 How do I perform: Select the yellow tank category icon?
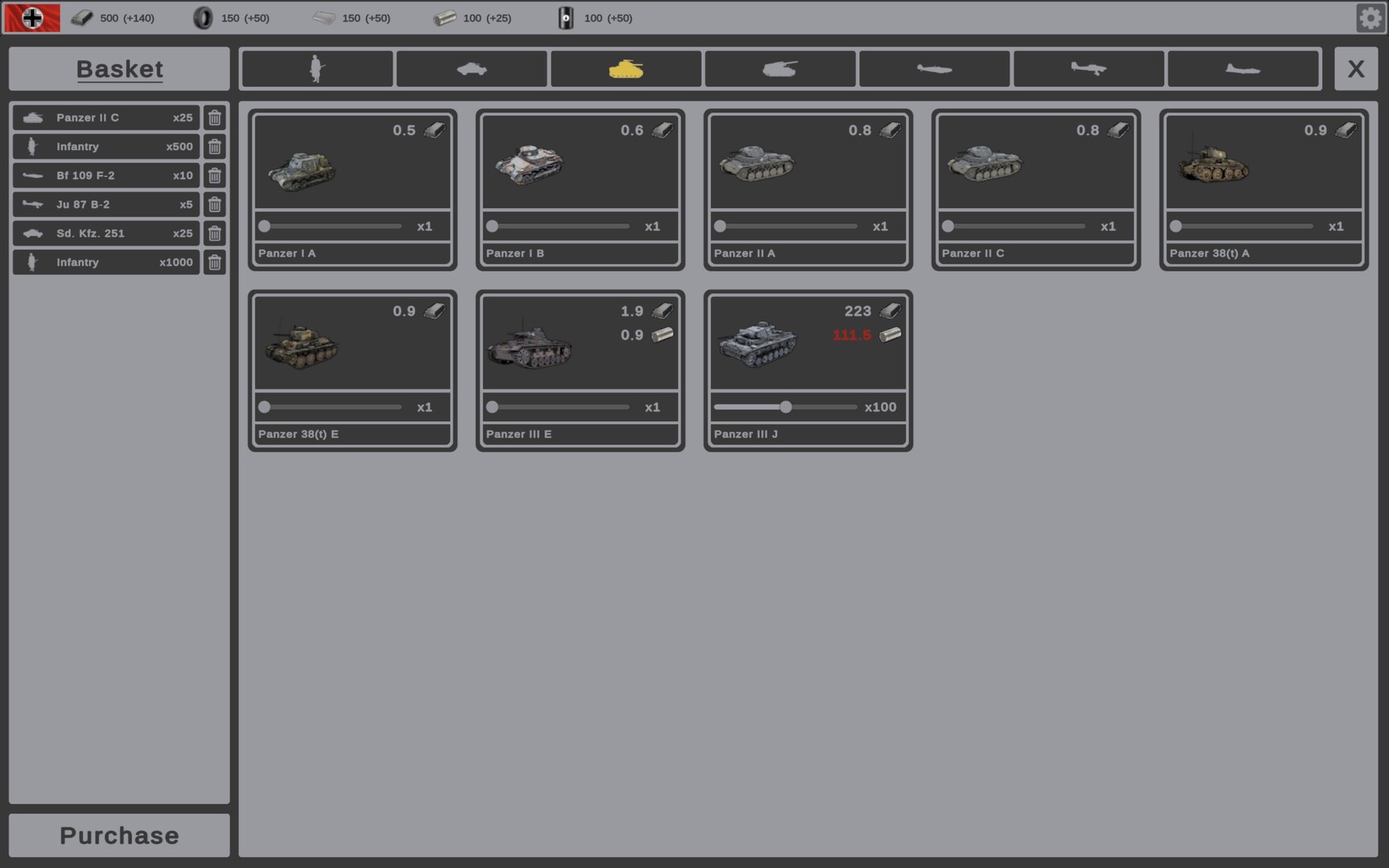(x=626, y=68)
